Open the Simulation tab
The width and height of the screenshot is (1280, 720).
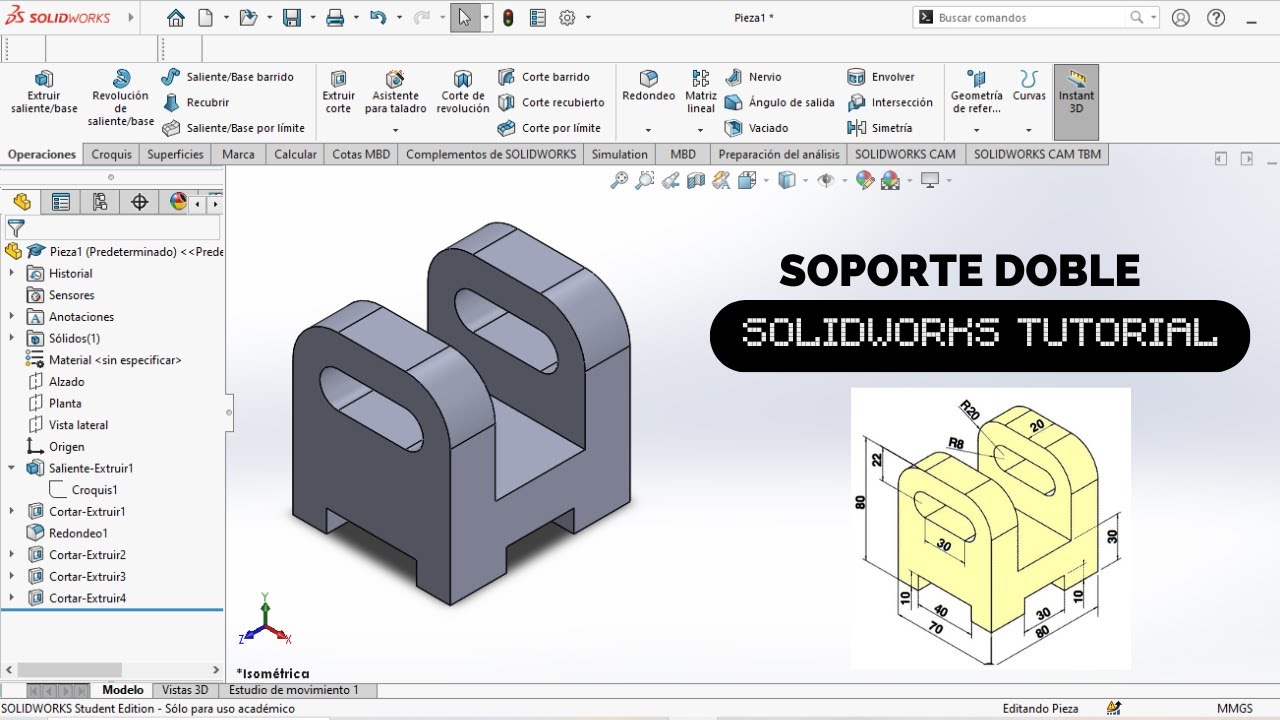coord(619,154)
